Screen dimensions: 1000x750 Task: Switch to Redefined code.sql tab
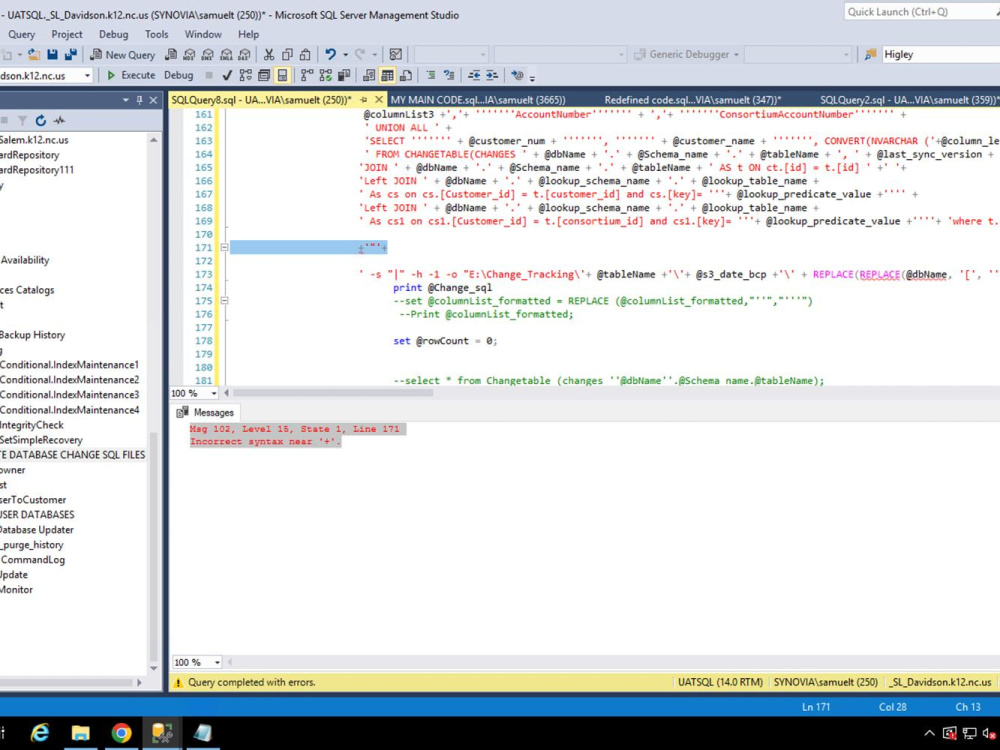coord(693,100)
